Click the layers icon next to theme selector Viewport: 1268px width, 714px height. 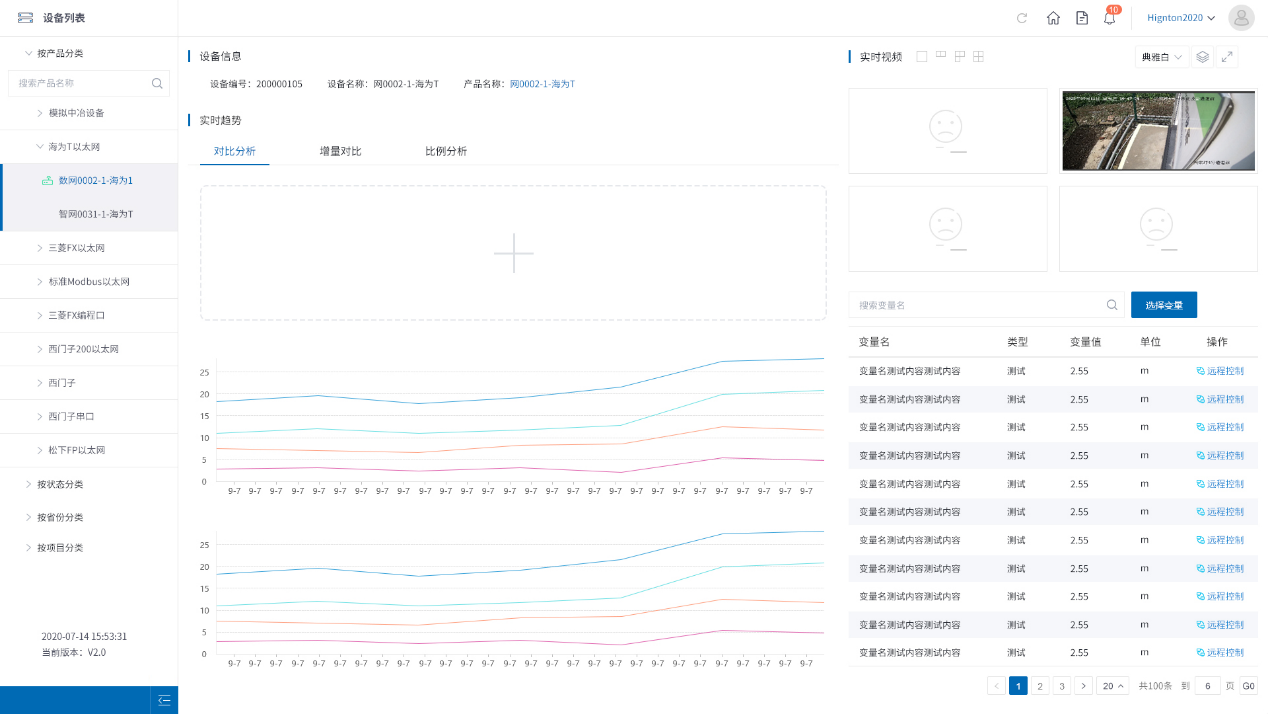pyautogui.click(x=1202, y=56)
